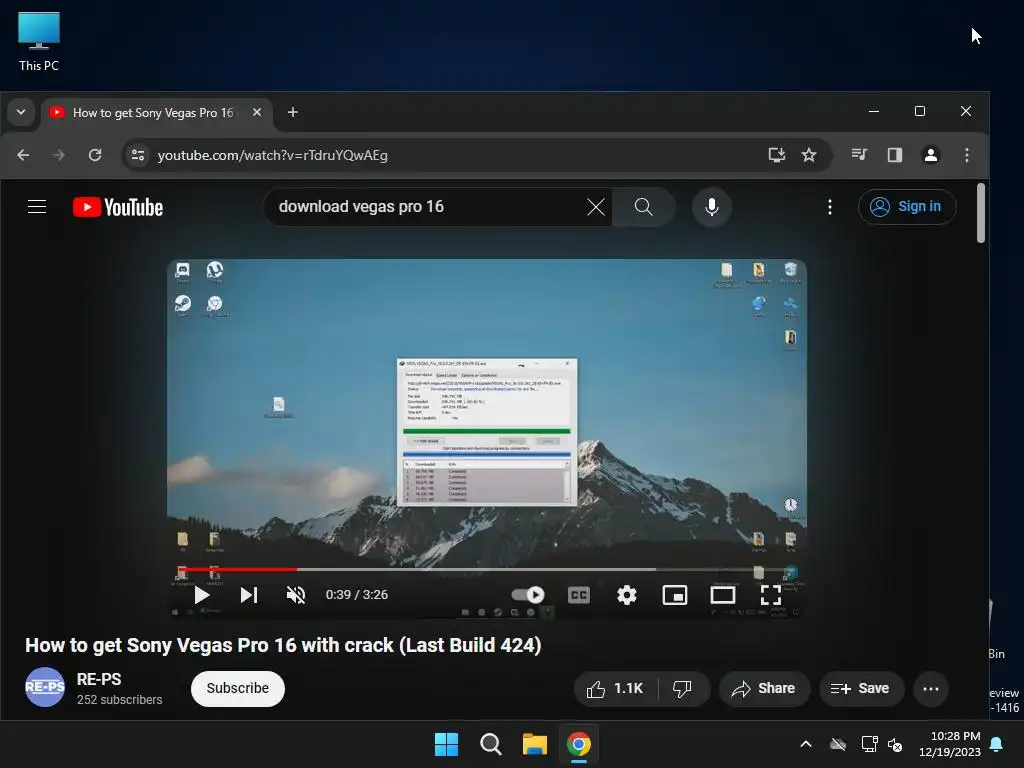Open OneDrive tray icon
The height and width of the screenshot is (768, 1024).
(838, 744)
